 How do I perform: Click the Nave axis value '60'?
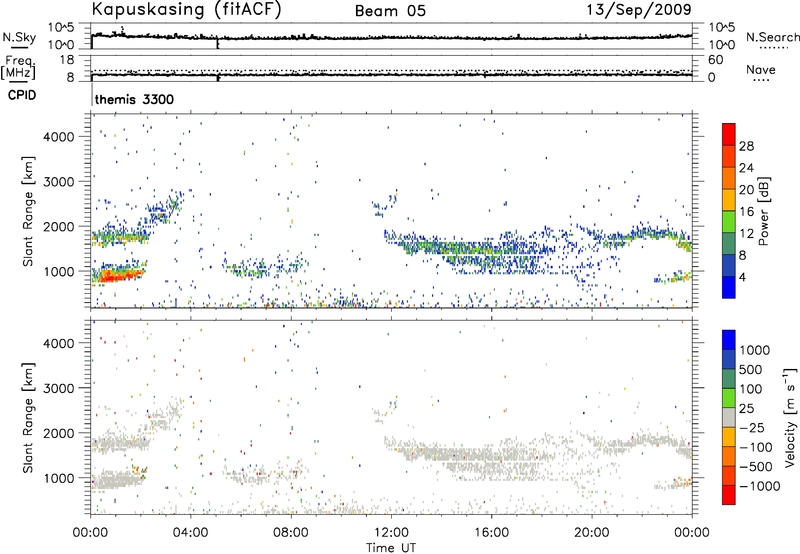pyautogui.click(x=715, y=60)
